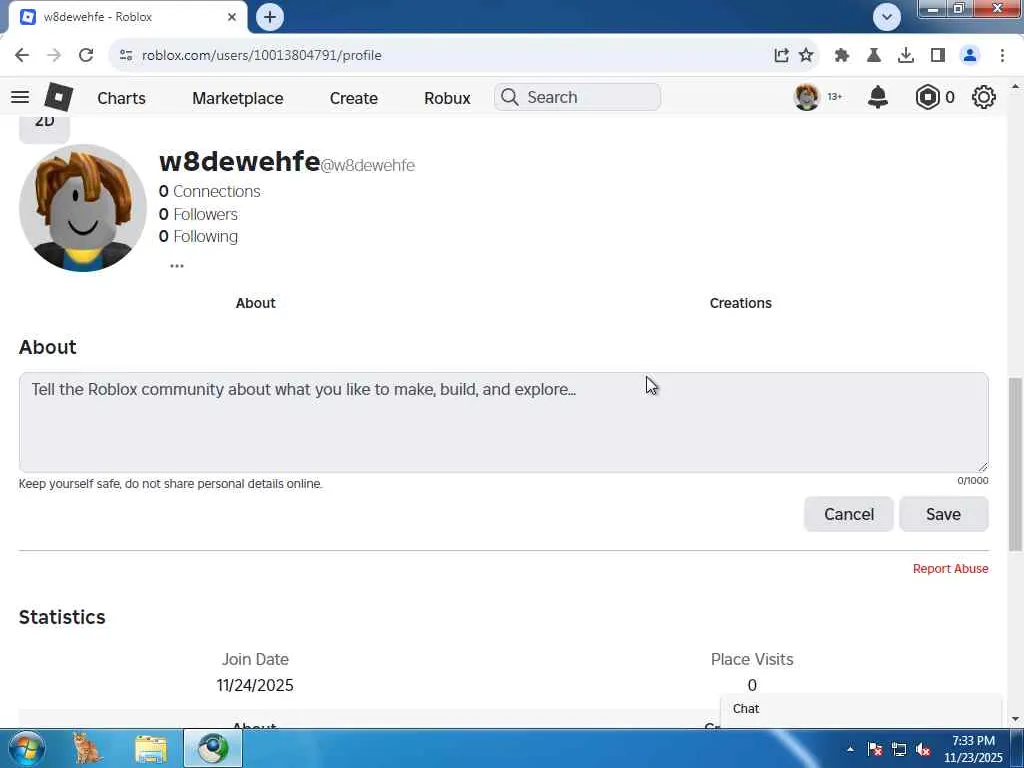Reload the Roblox profile page

pos(86,55)
